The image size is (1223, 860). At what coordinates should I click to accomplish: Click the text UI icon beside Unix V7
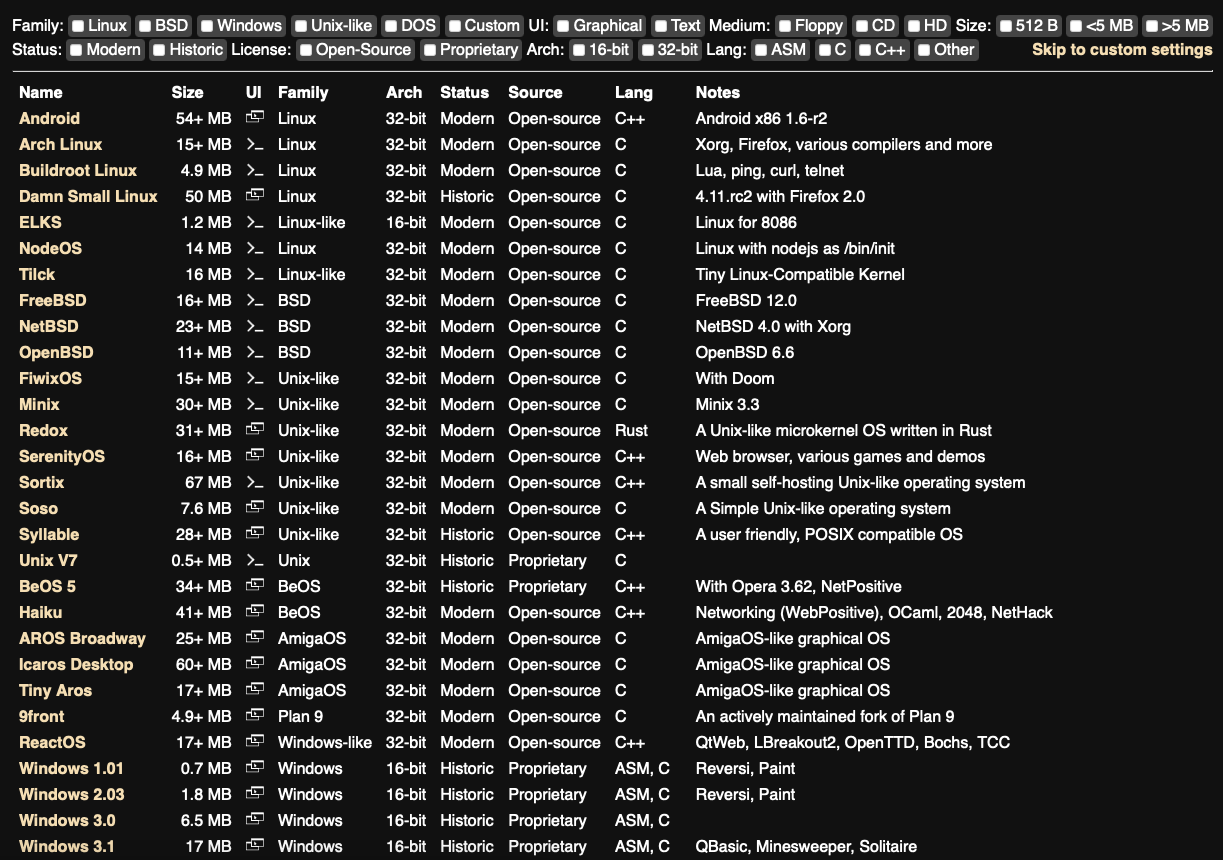coord(255,560)
